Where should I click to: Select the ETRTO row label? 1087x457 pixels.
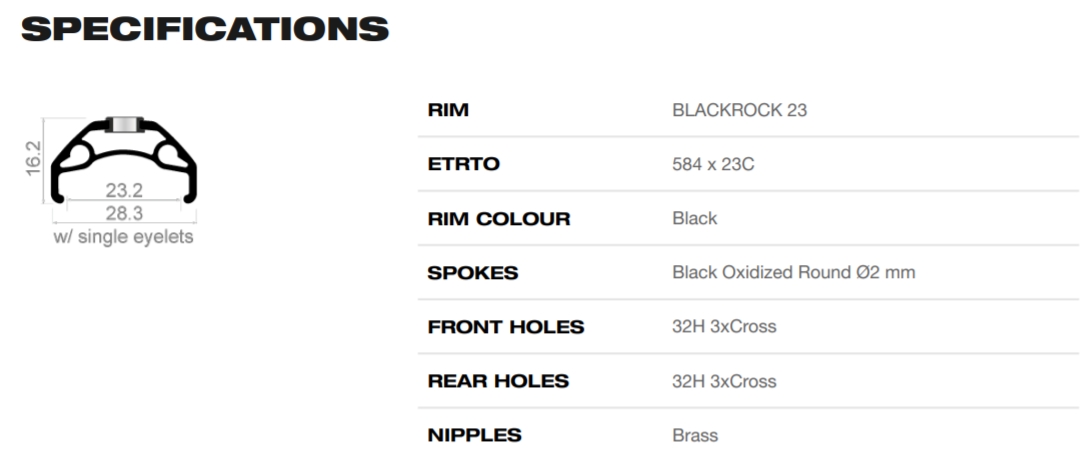[464, 164]
